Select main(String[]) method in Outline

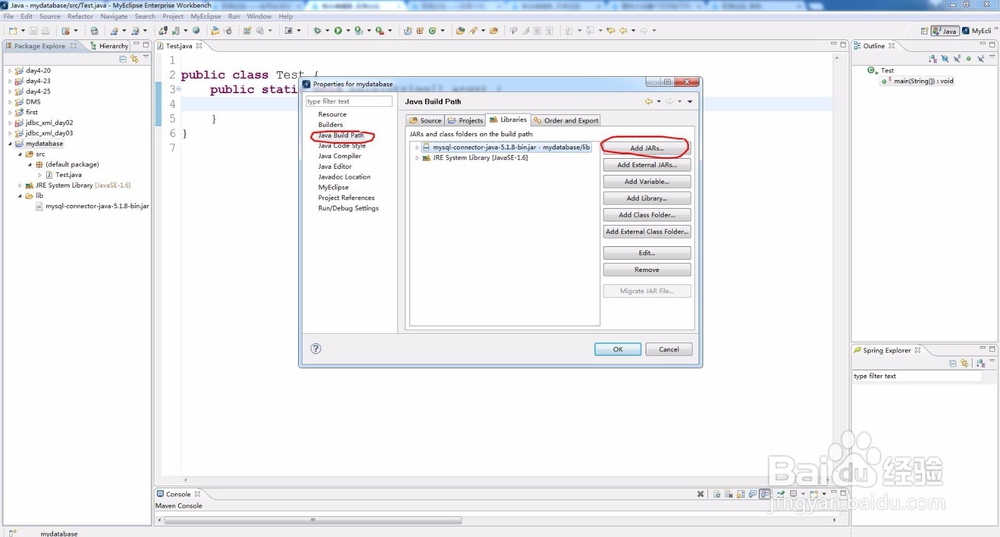(x=917, y=81)
